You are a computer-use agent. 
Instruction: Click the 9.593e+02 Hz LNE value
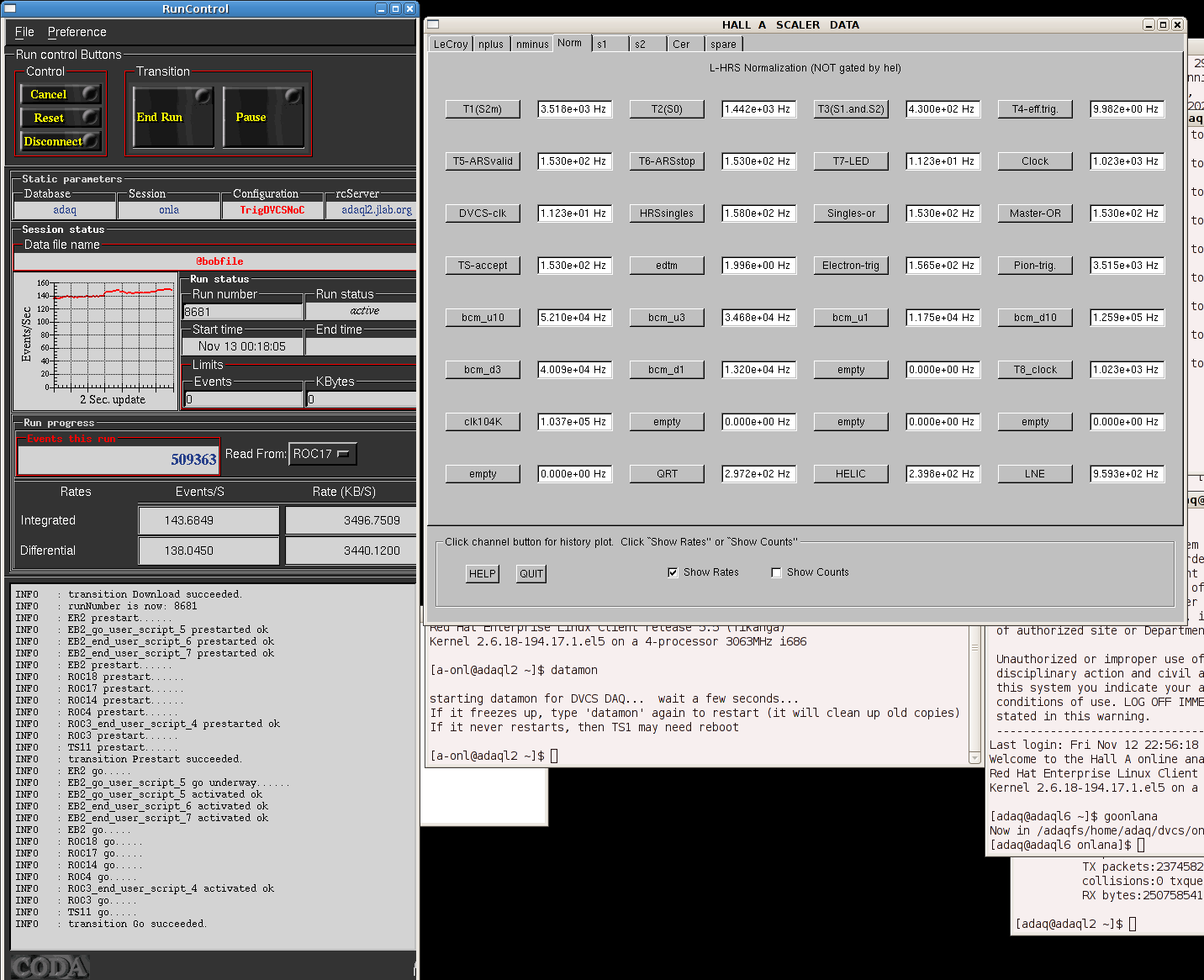(x=1127, y=474)
